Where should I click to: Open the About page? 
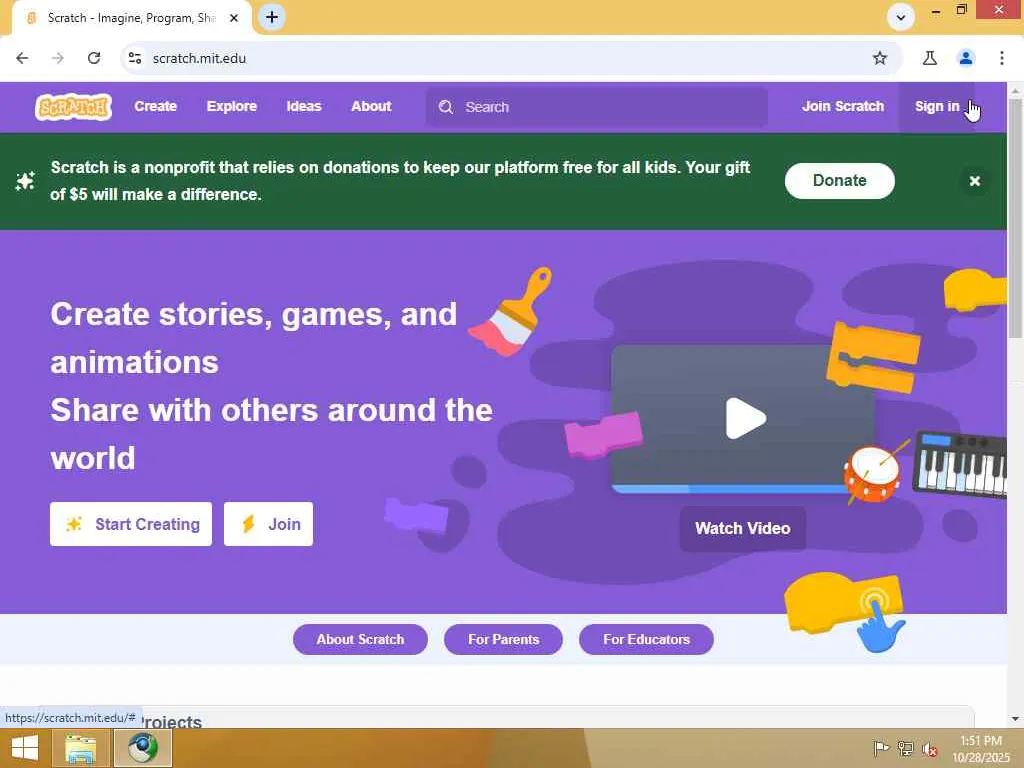(x=371, y=106)
